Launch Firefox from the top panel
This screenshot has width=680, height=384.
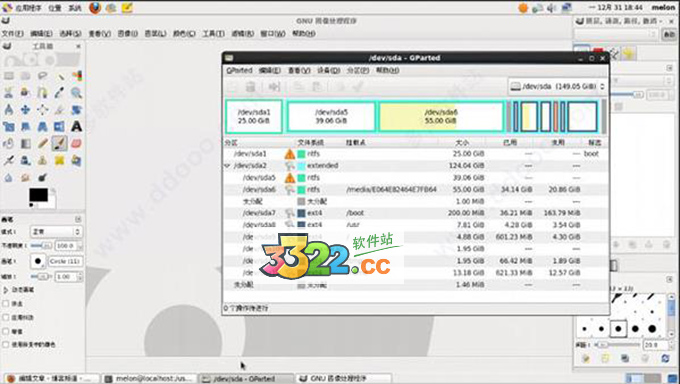95,8
